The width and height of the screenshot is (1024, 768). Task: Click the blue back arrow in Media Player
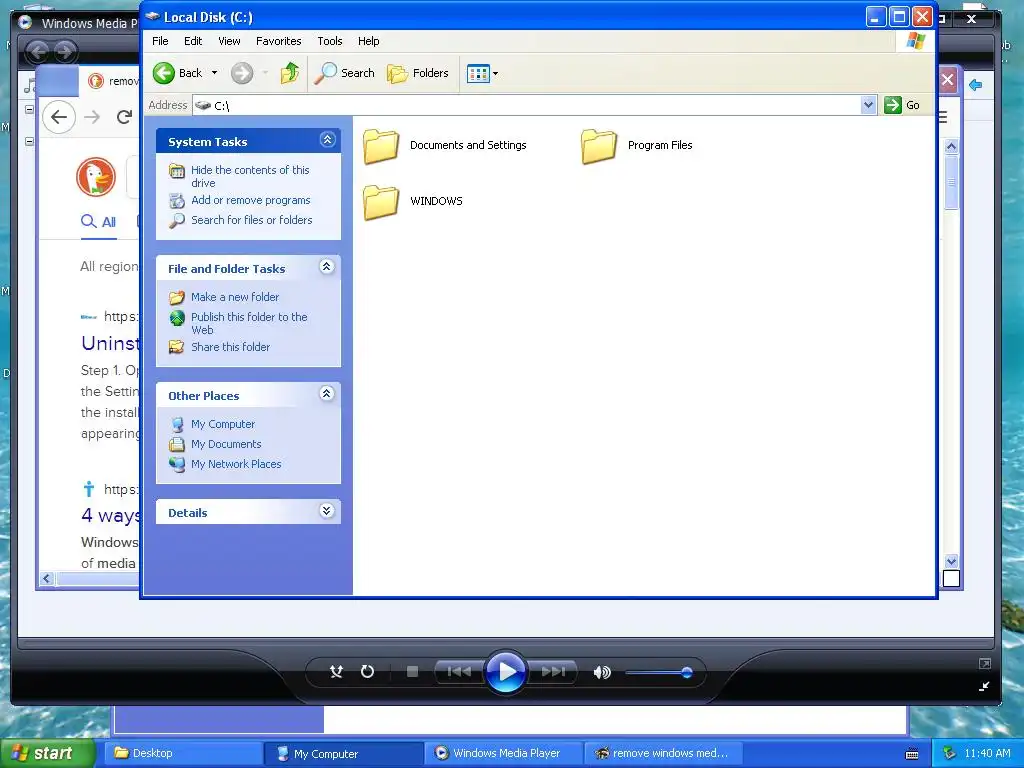[976, 85]
